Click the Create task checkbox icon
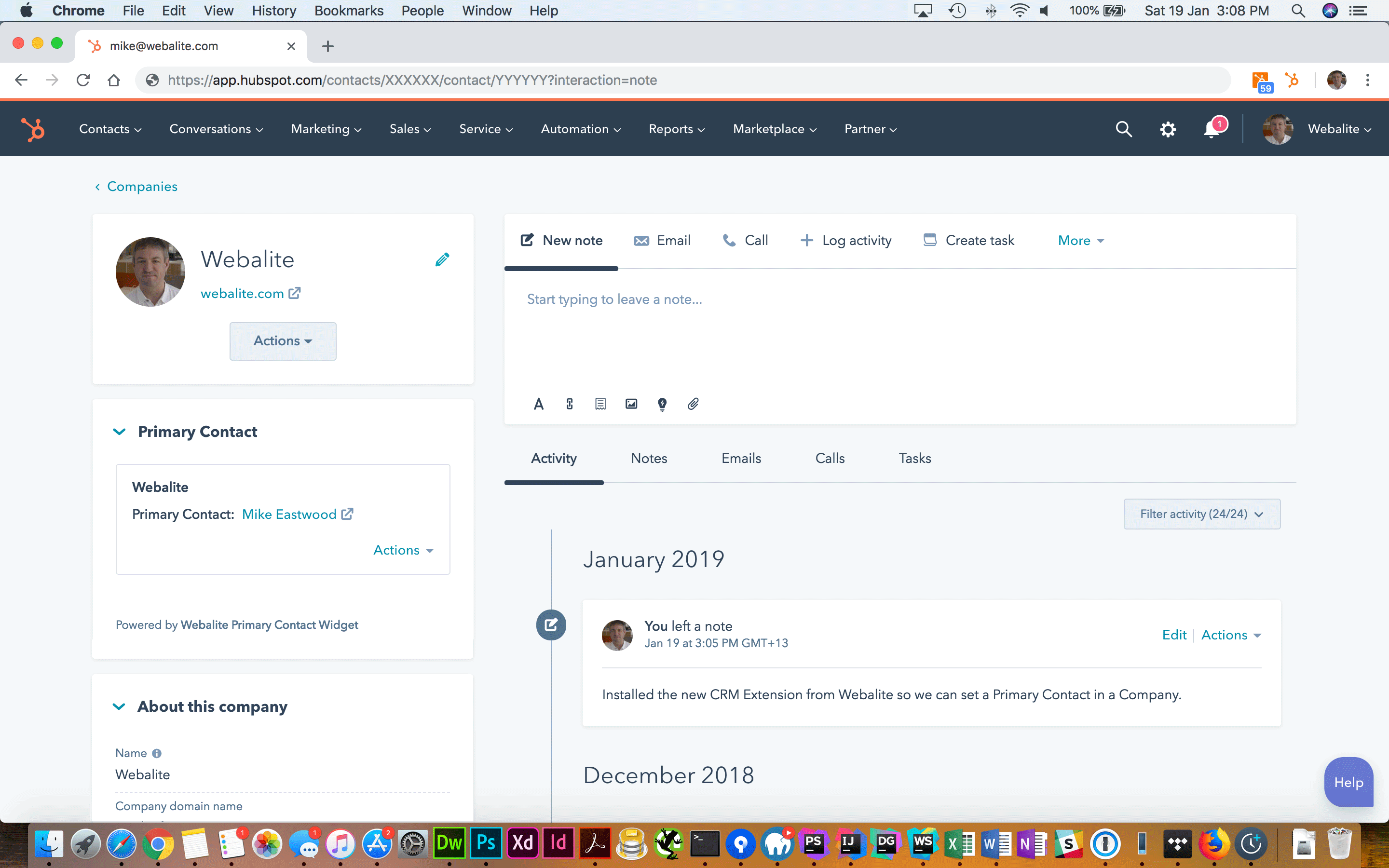 [x=929, y=240]
